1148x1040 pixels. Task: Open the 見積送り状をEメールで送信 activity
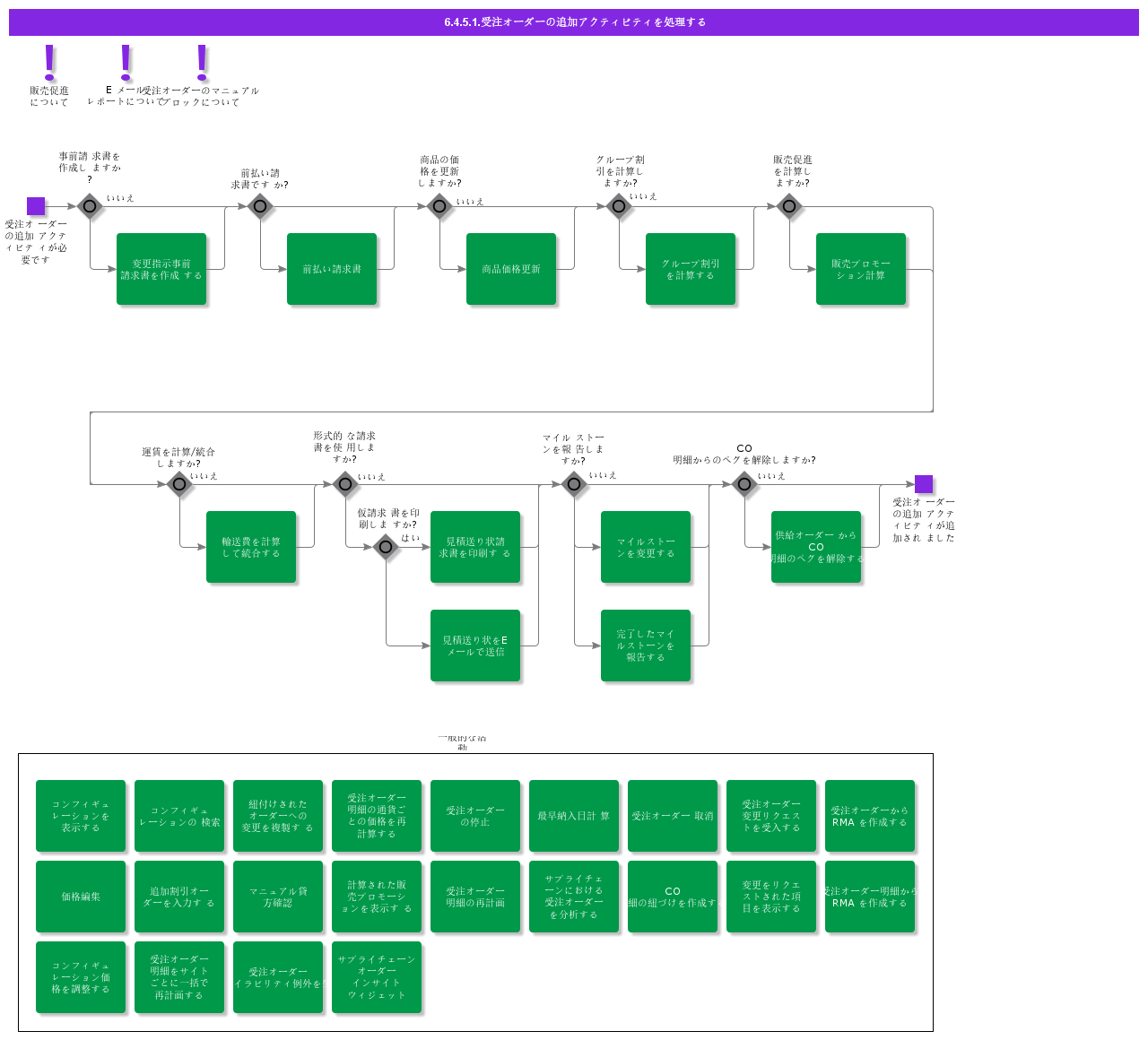pos(475,646)
